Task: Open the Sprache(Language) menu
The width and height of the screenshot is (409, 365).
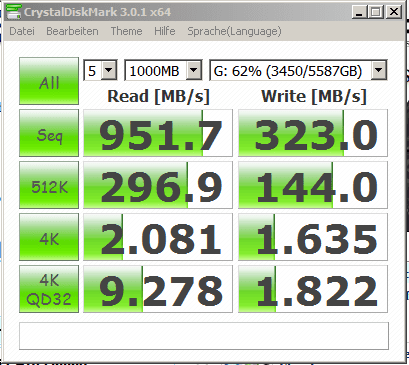Action: (234, 31)
